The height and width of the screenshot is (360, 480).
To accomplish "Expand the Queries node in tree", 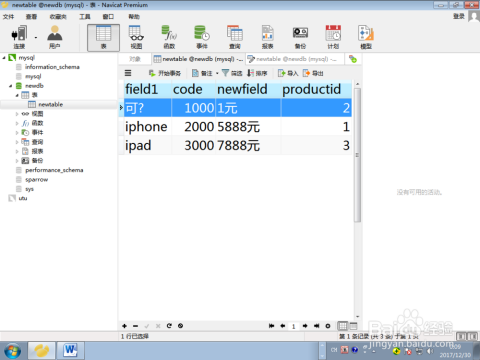I will tap(17, 142).
